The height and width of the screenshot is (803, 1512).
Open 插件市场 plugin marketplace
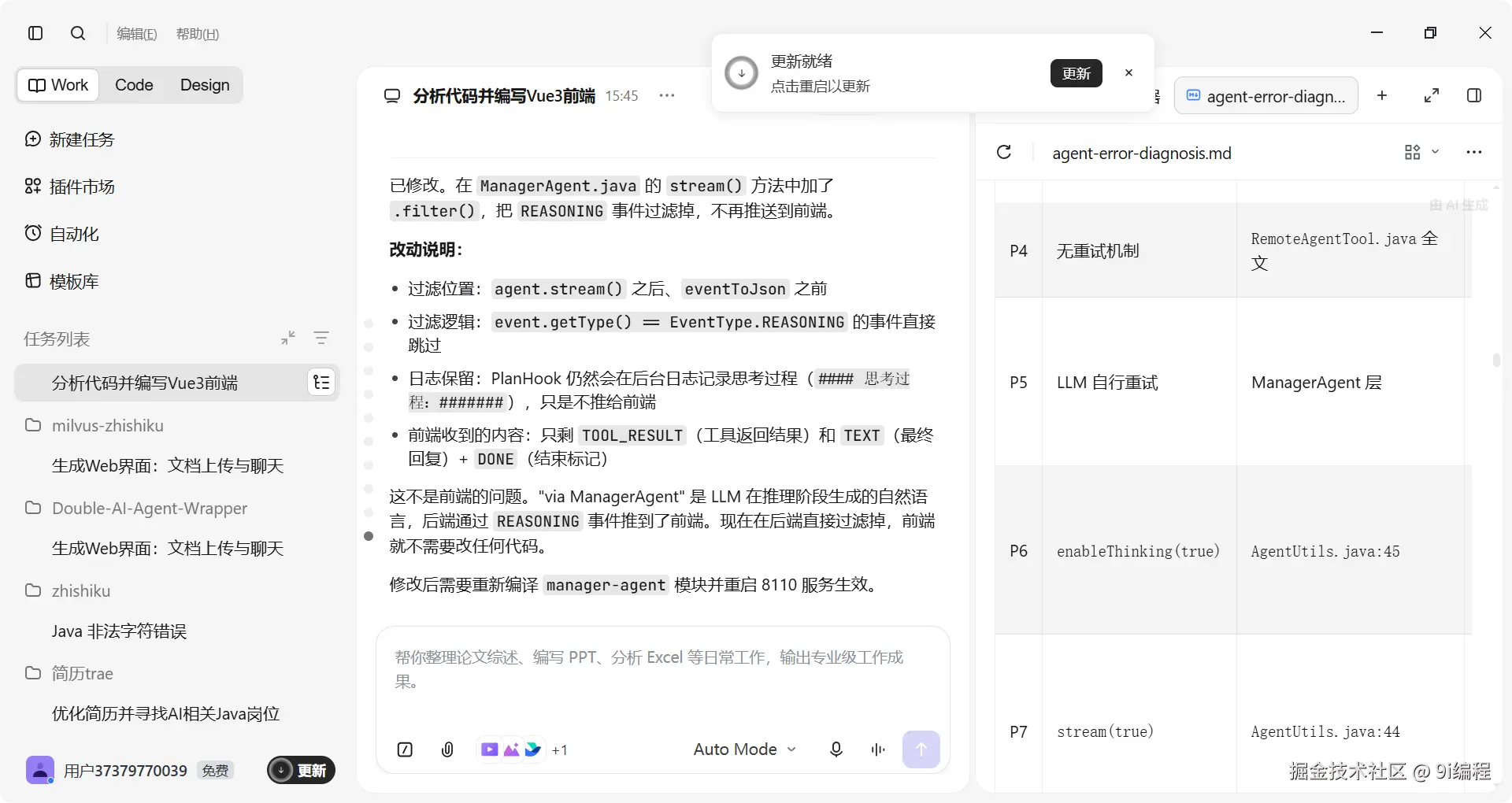[x=70, y=187]
